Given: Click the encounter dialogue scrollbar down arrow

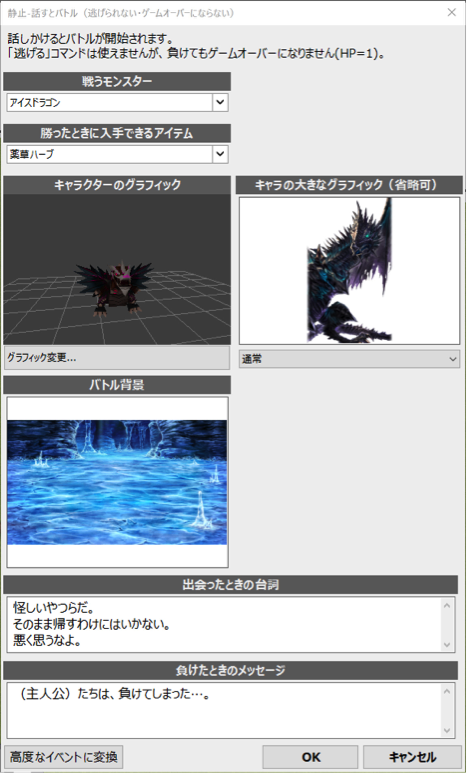Looking at the screenshot, I should pos(447,644).
